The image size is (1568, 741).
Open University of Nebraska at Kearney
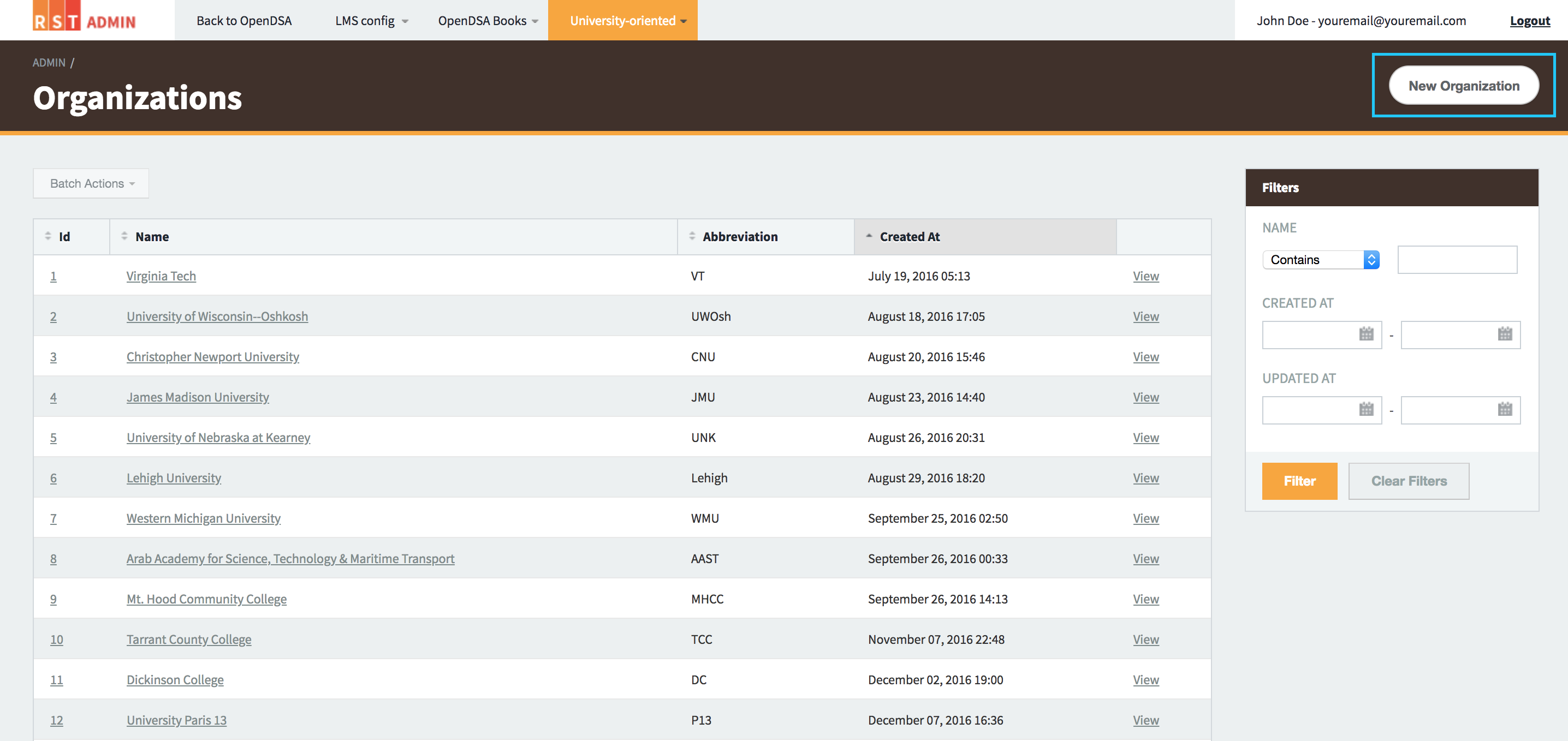coord(218,438)
